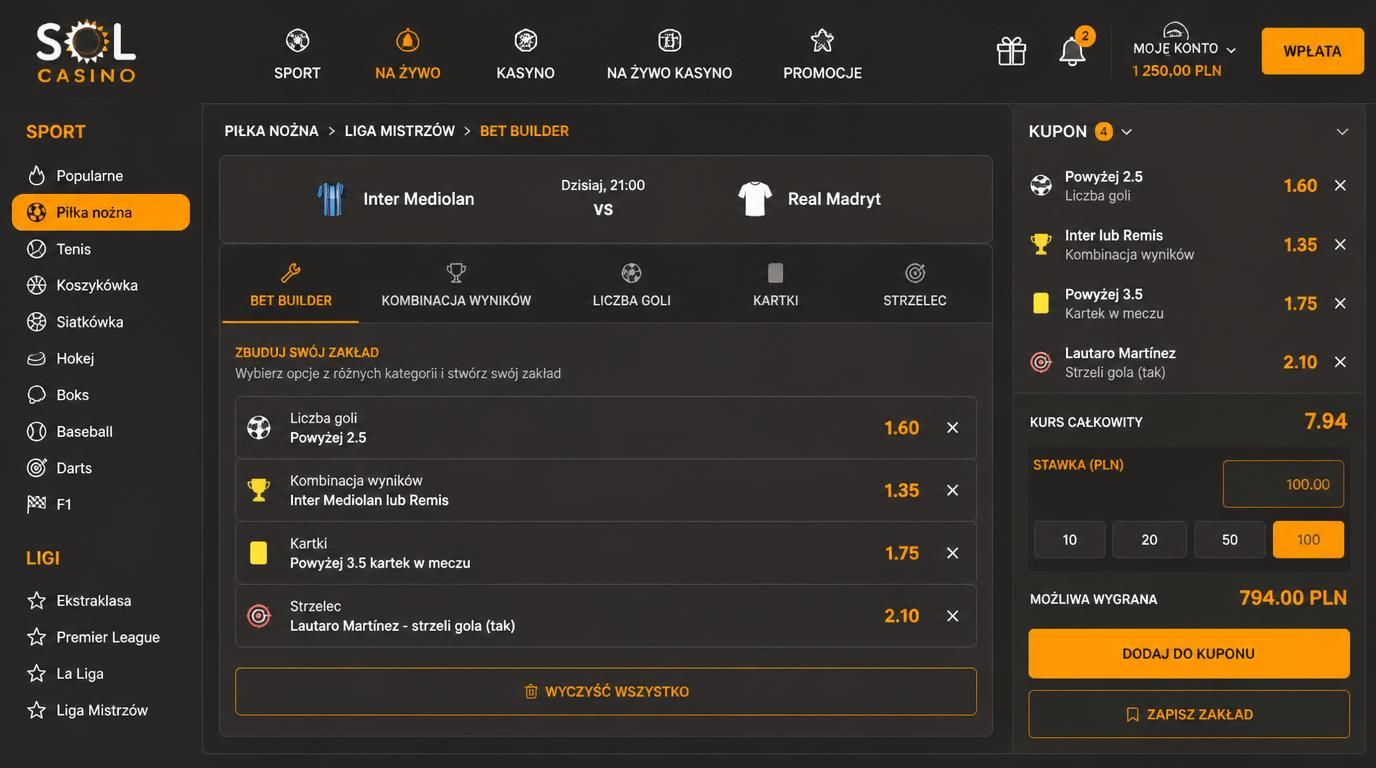
Task: Remove Inter lub Remis from the coupon
Action: pyautogui.click(x=1340, y=245)
